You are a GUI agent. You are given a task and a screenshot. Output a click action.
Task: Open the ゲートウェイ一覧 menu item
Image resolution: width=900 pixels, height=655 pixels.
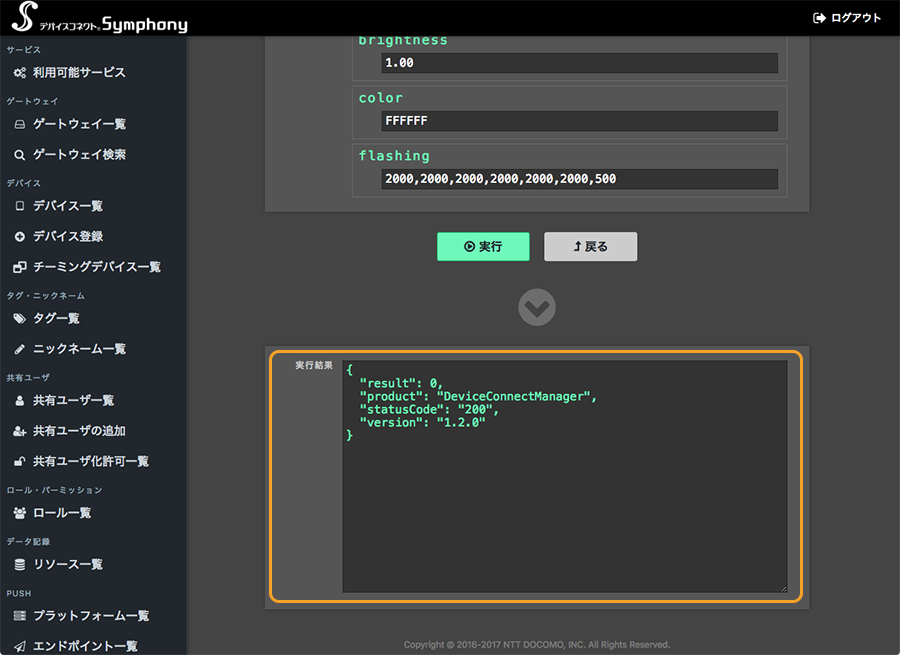coord(79,125)
